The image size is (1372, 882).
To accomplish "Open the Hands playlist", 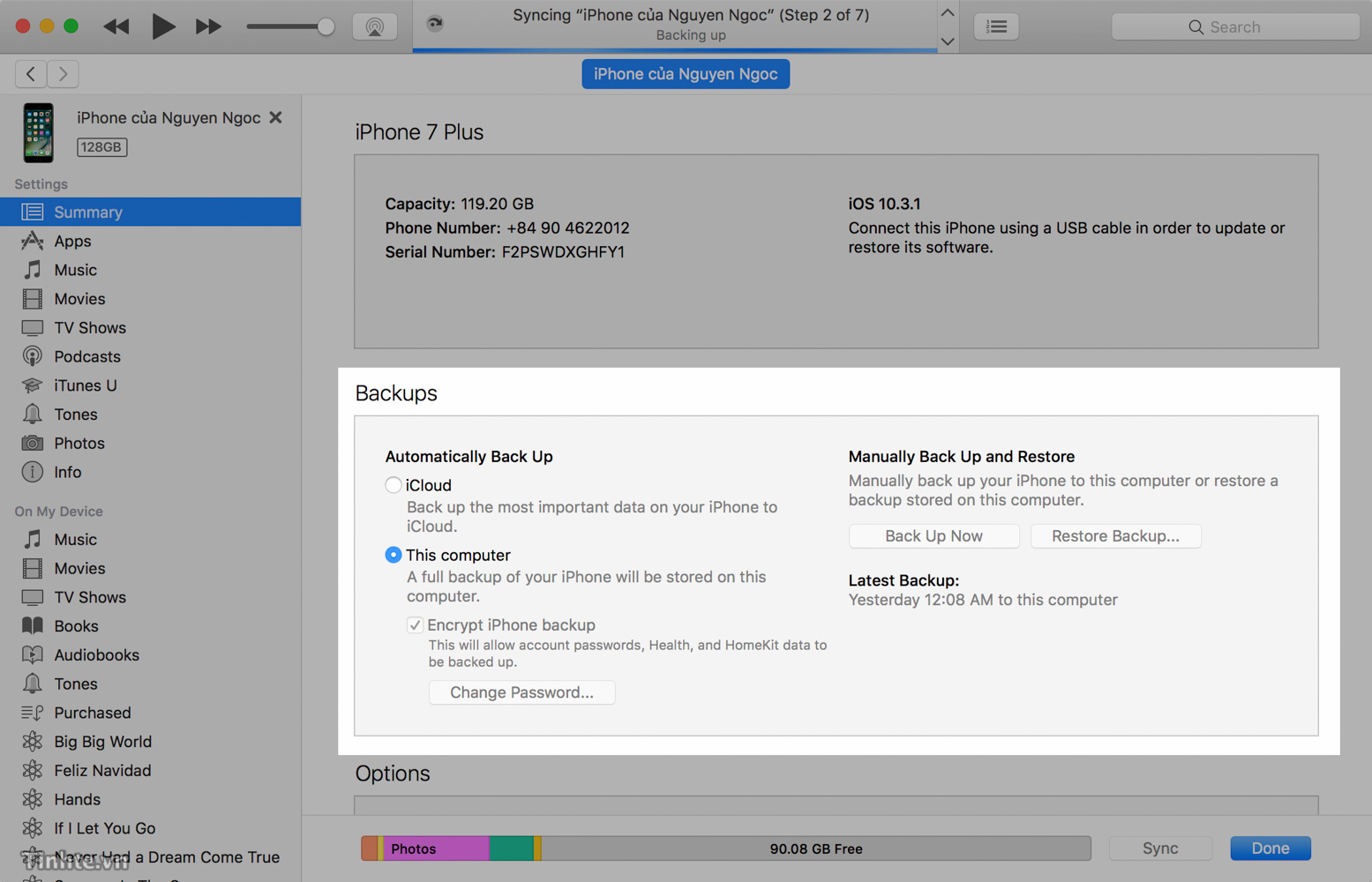I will (150, 799).
